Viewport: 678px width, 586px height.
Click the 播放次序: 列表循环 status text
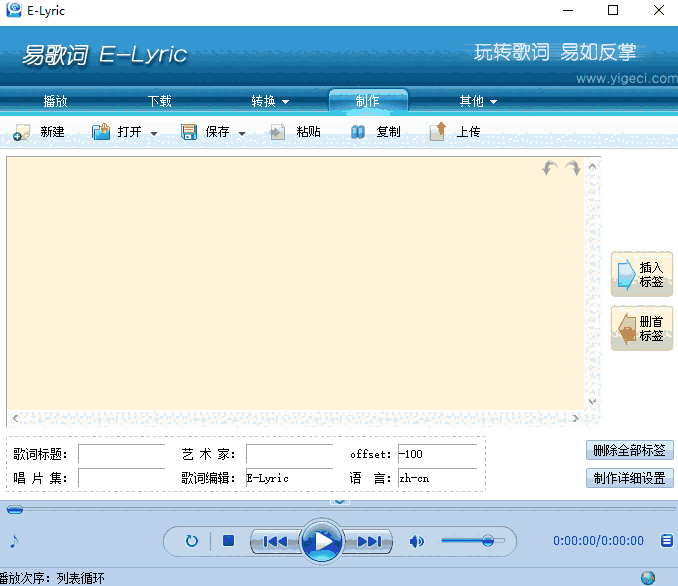coord(52,578)
